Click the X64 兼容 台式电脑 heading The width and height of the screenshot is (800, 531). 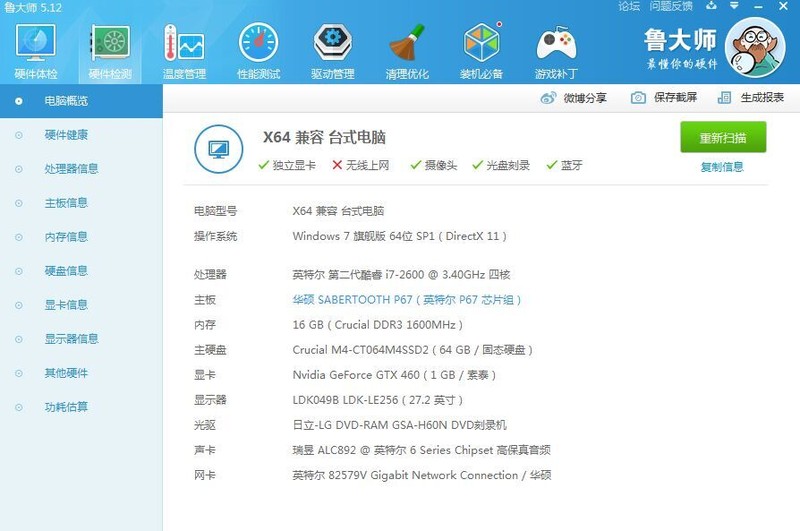click(x=324, y=137)
